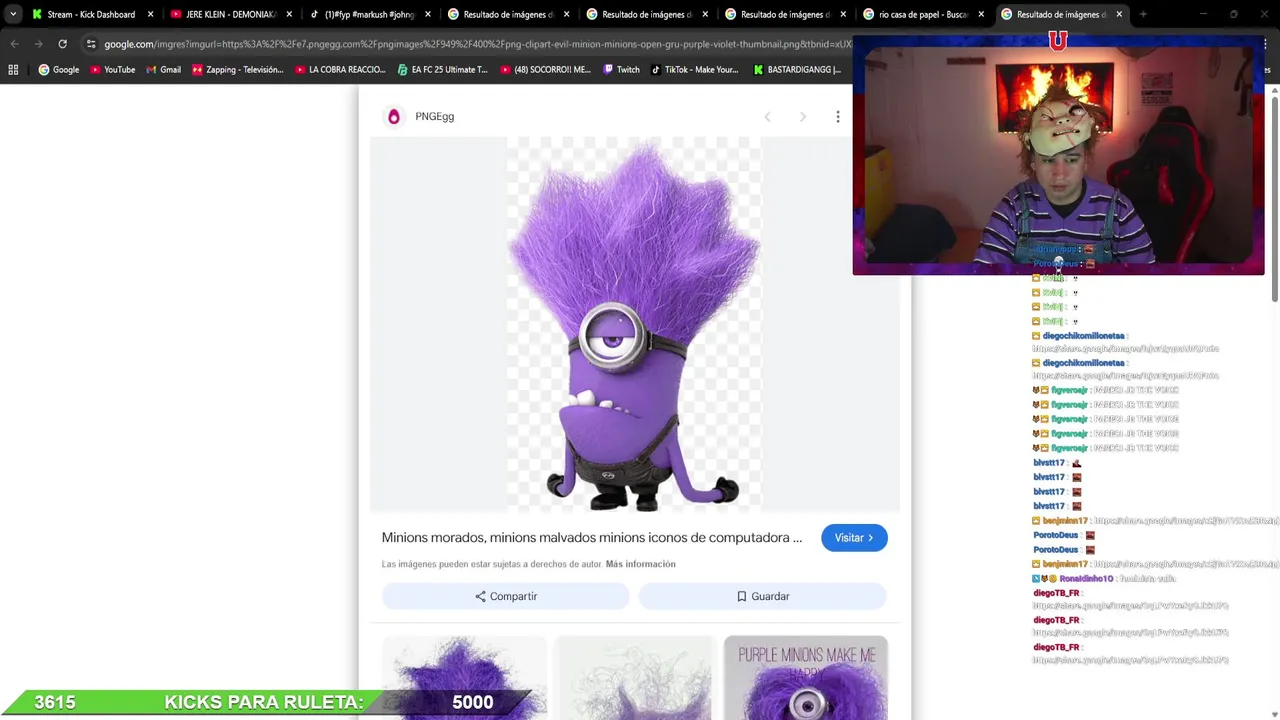1280x720 pixels.
Task: Close the JERE KLEIN YouTube tab
Action: (289, 14)
